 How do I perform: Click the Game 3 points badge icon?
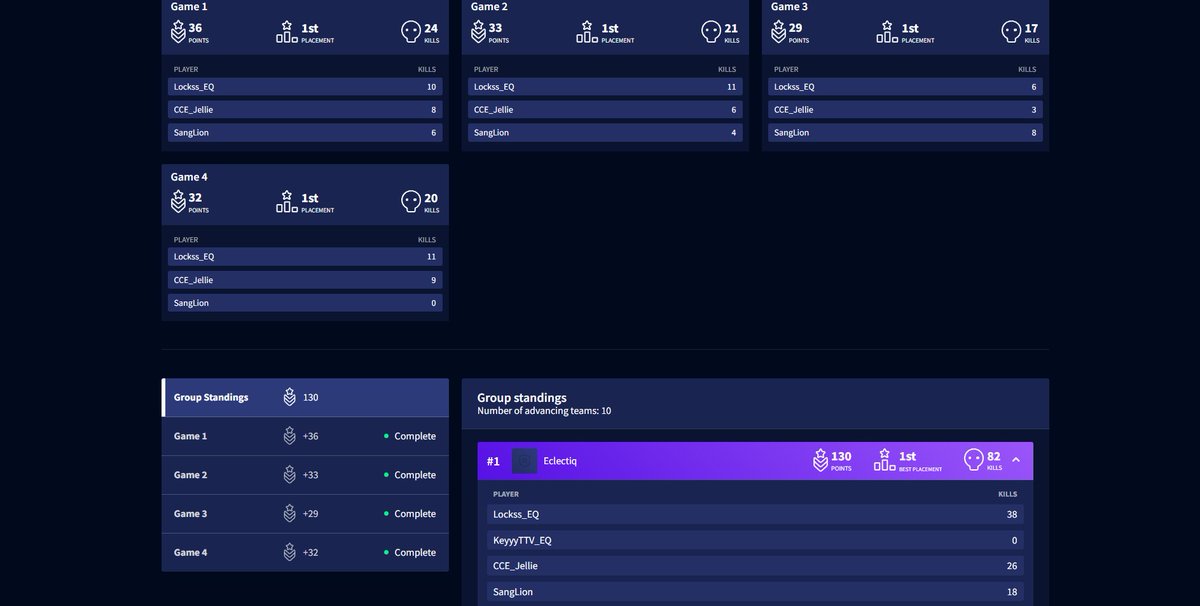pos(778,32)
